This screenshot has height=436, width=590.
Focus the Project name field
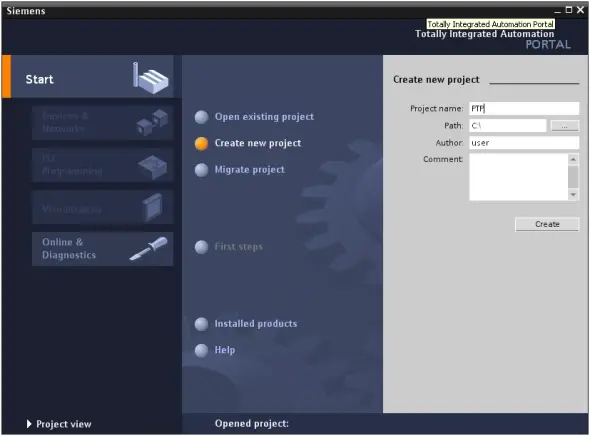524,108
